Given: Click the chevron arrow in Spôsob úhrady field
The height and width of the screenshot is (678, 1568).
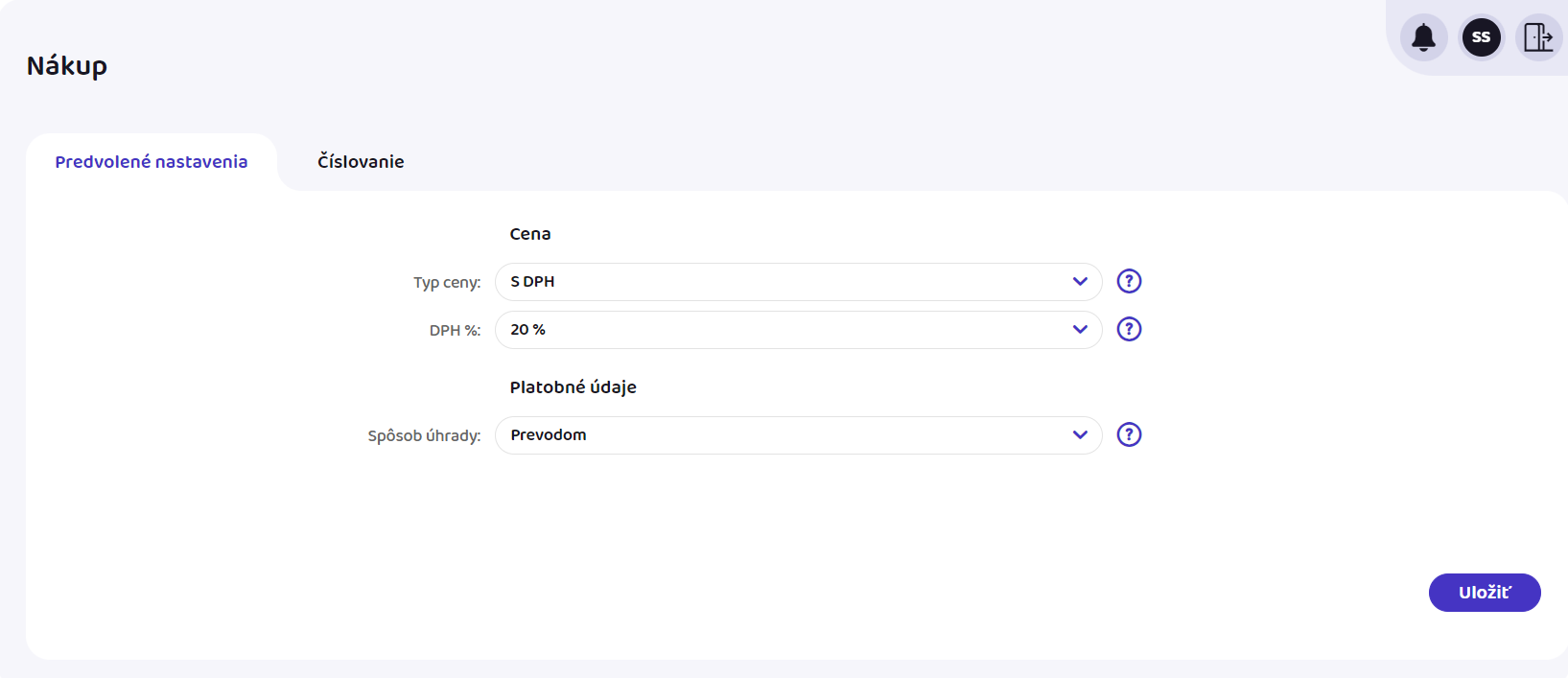Looking at the screenshot, I should [1080, 434].
